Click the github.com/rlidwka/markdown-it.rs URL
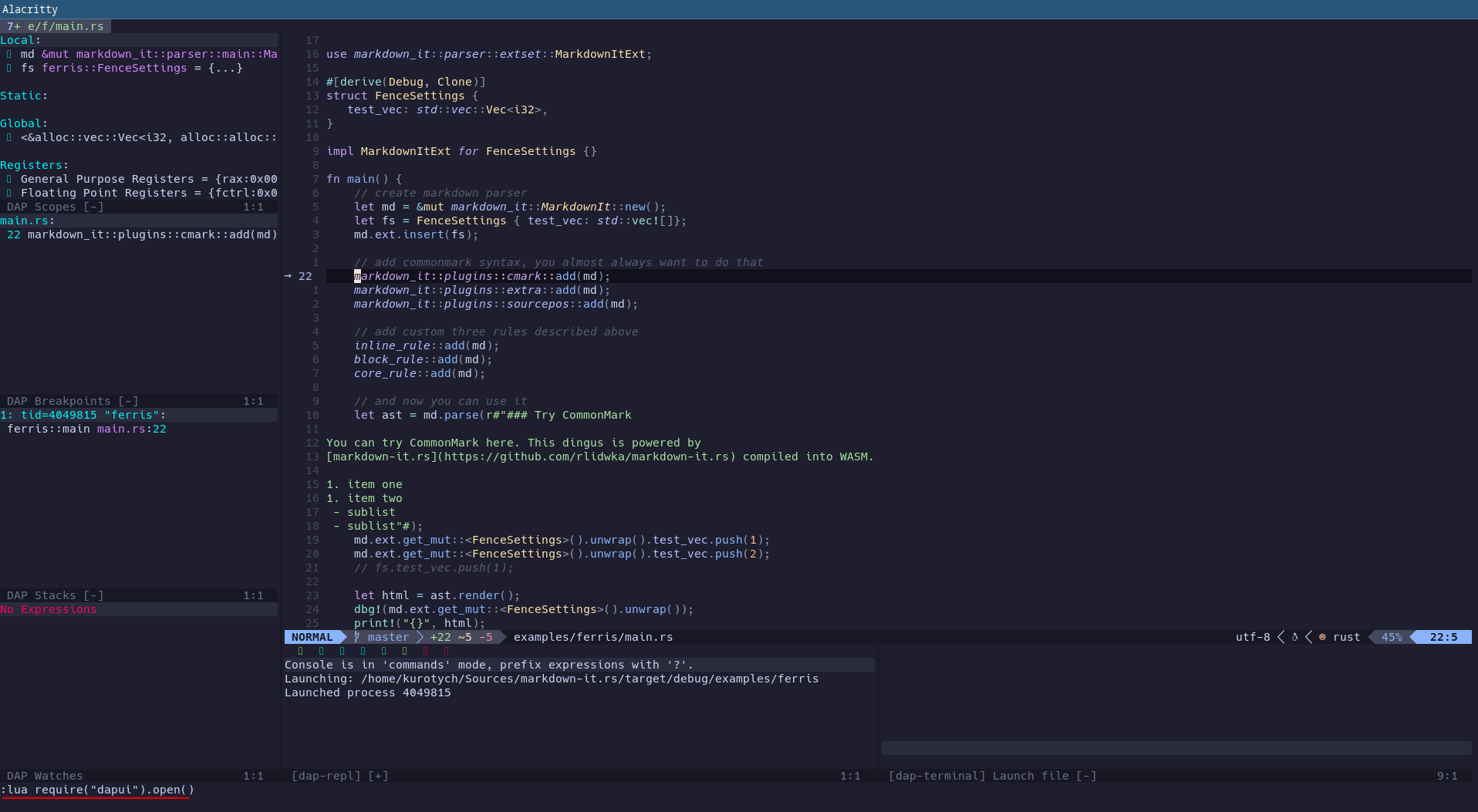 click(x=586, y=457)
